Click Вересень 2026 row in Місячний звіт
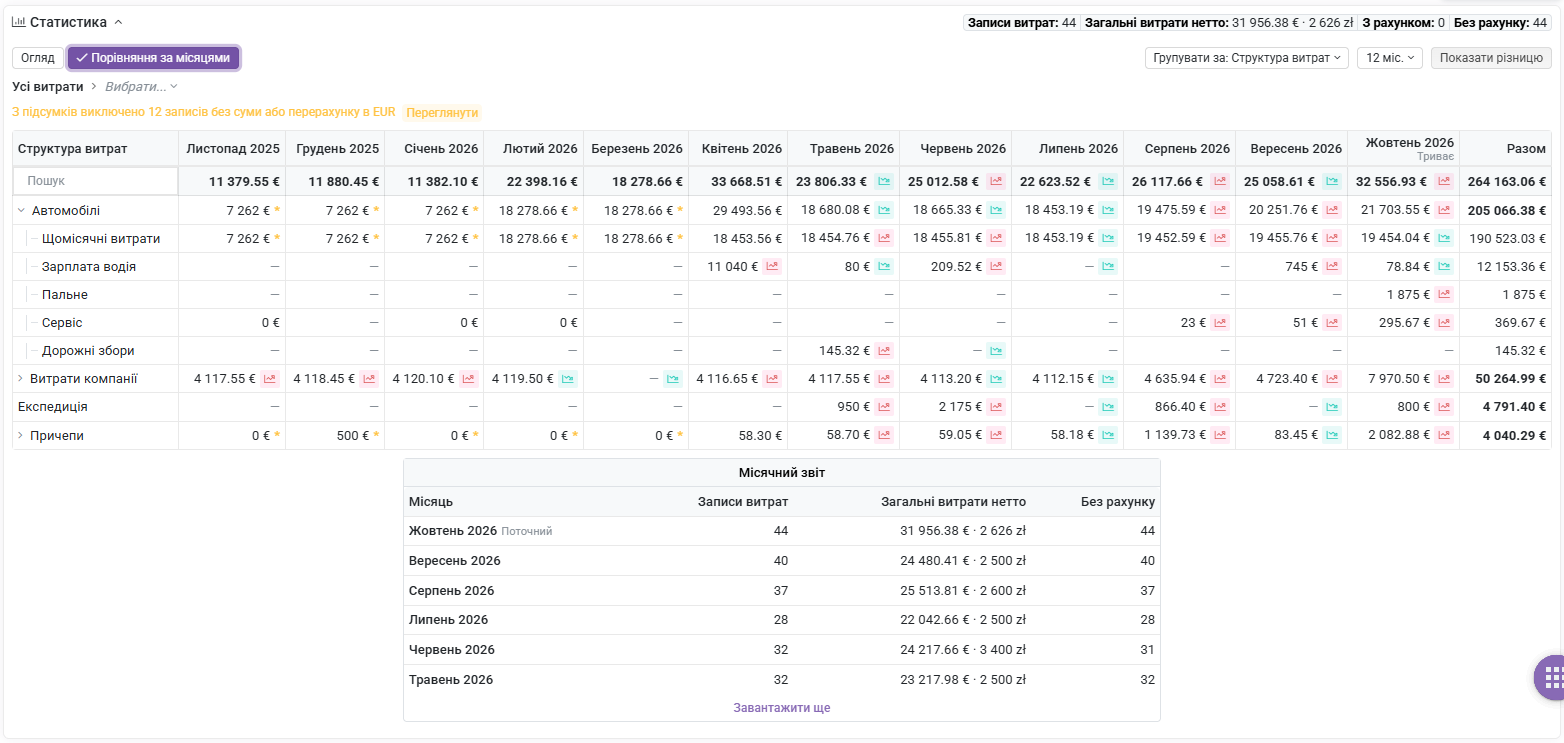The image size is (1564, 743). point(781,560)
